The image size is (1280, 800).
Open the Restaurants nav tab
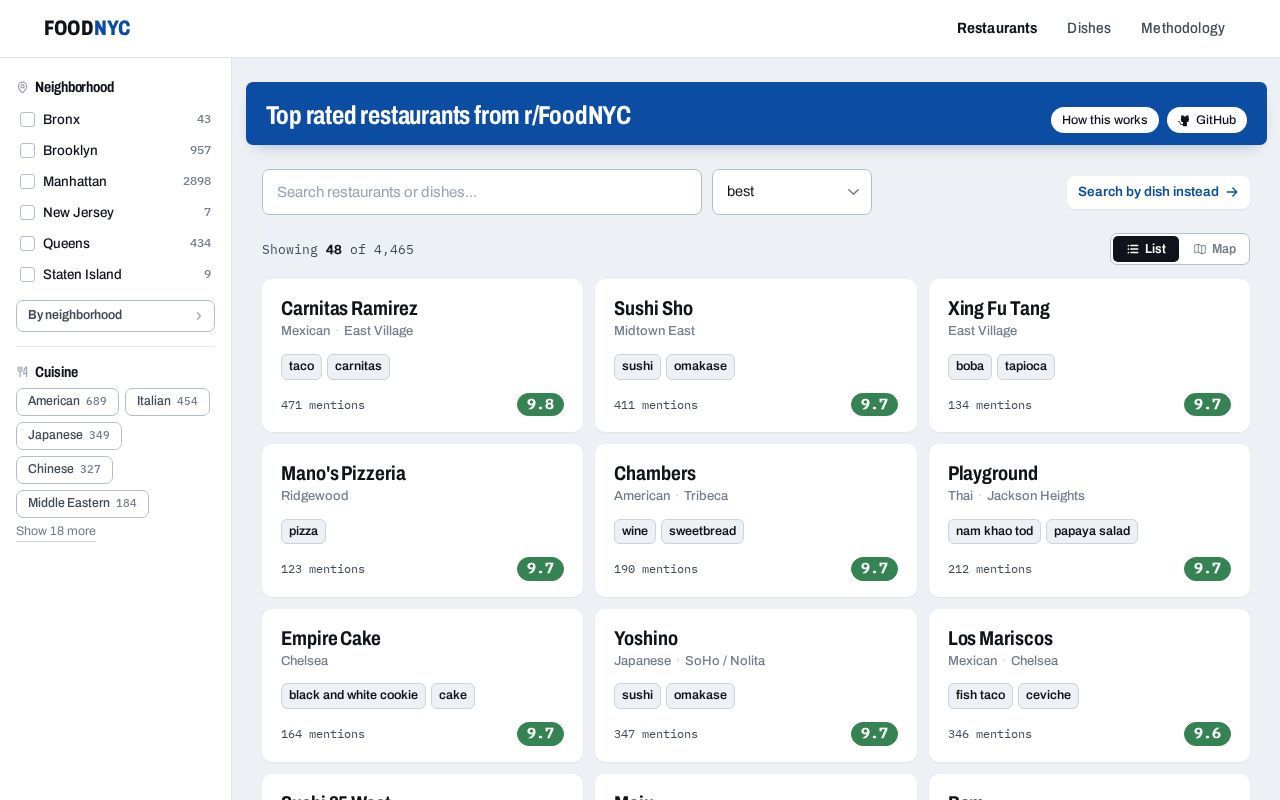pyautogui.click(x=997, y=28)
